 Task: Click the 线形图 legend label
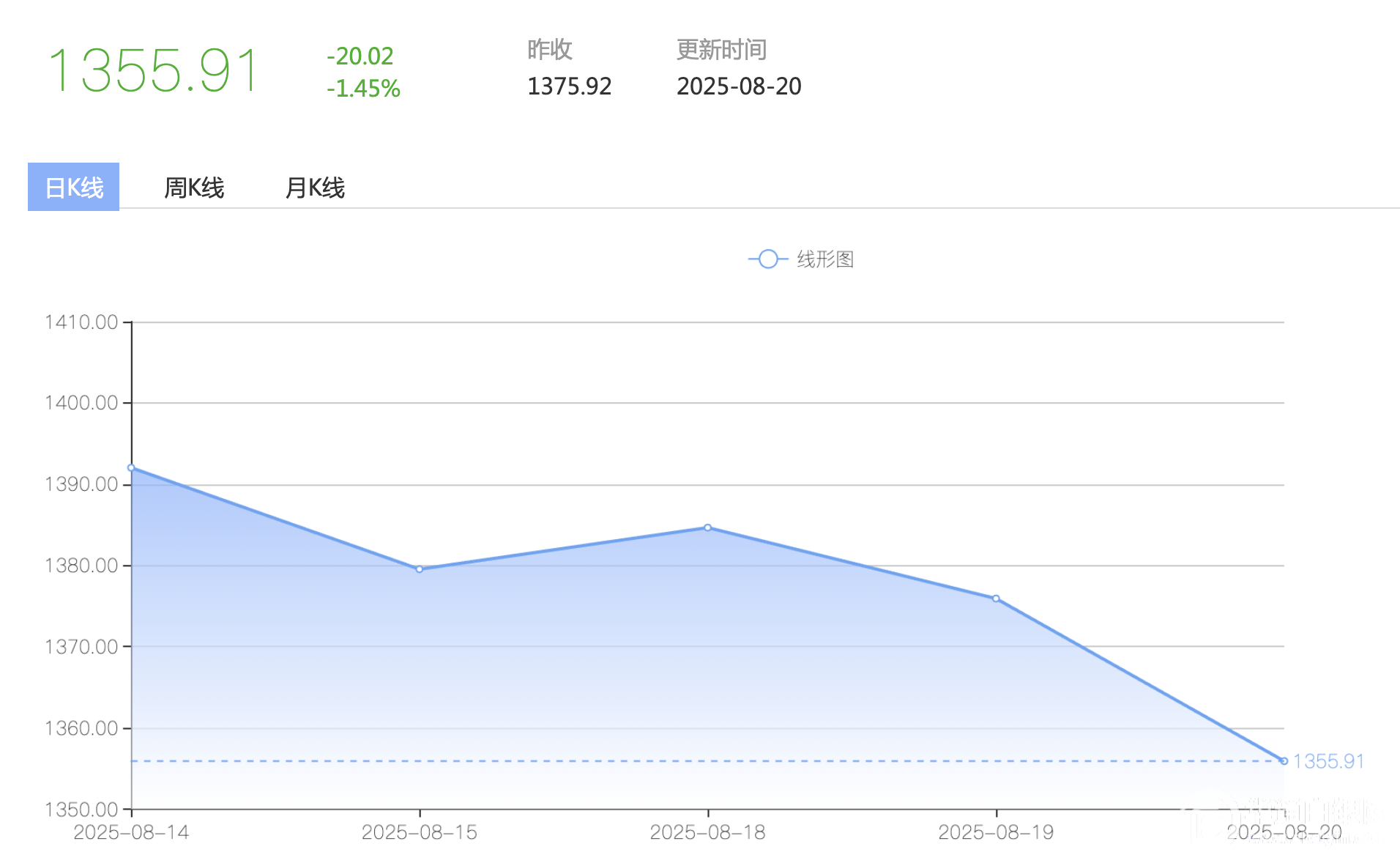pos(825,259)
